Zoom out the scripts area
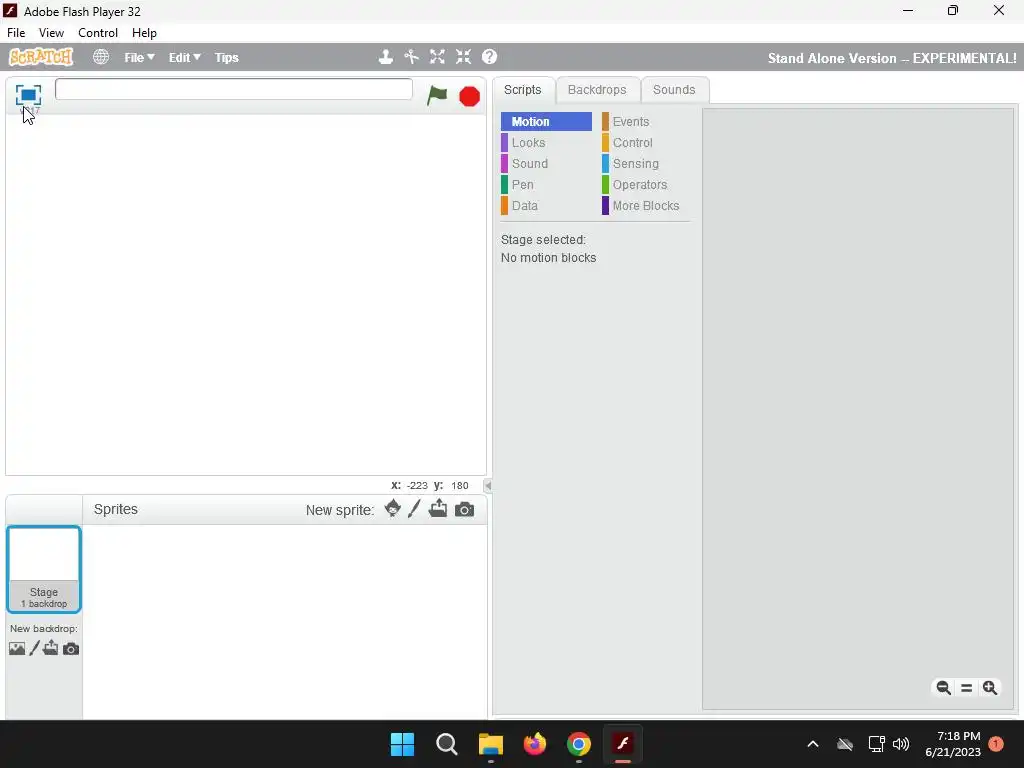Viewport: 1024px width, 768px height. point(943,688)
